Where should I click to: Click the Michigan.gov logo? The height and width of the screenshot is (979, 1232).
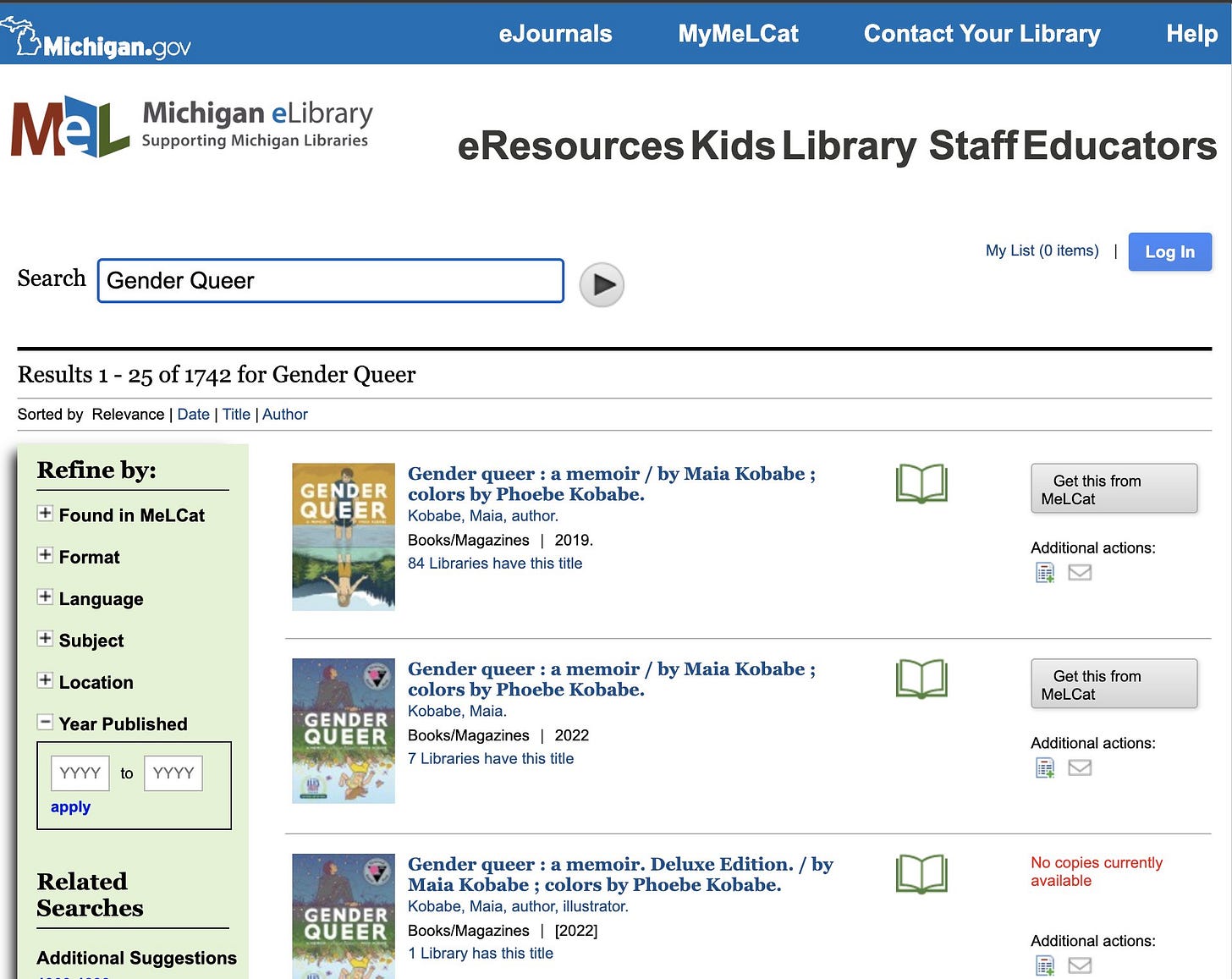click(96, 39)
